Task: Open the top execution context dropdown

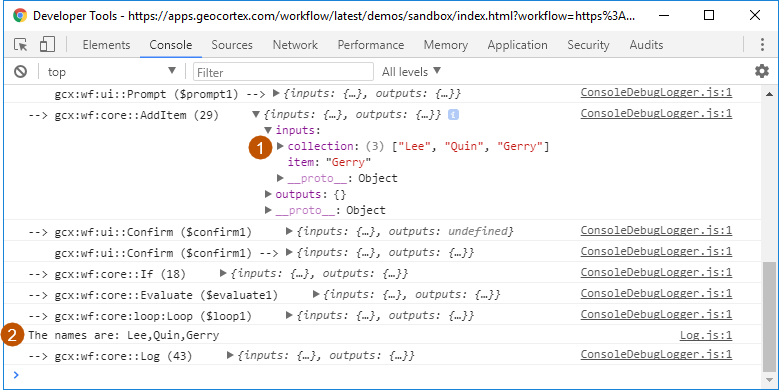Action: [111, 72]
